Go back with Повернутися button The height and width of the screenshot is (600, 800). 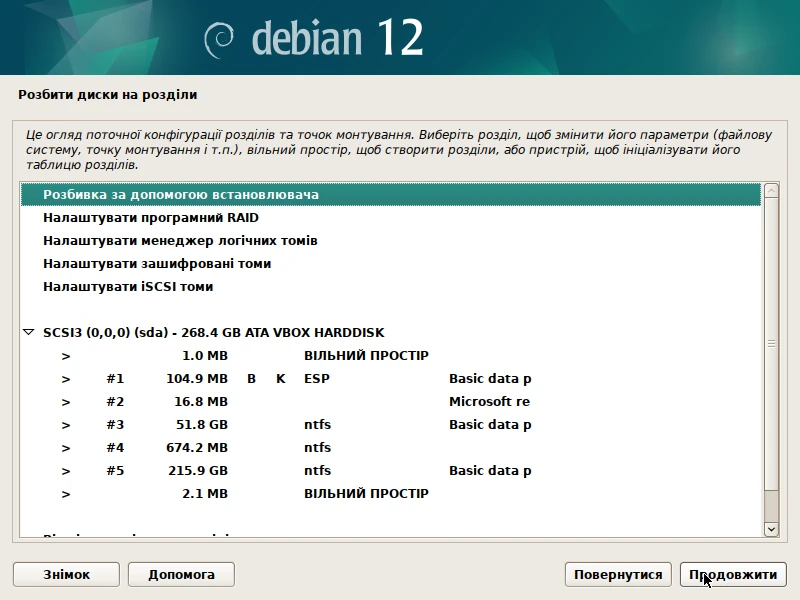coord(618,574)
